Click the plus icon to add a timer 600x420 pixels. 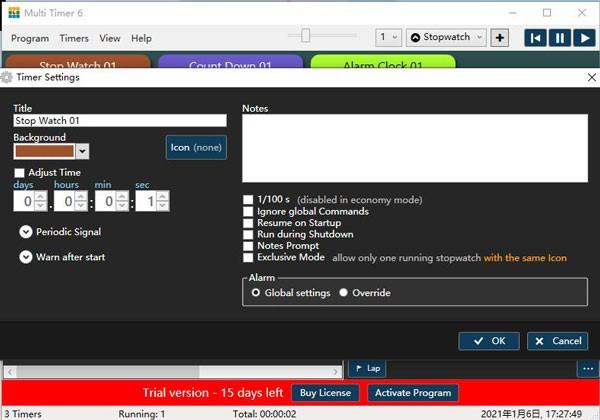coord(500,38)
